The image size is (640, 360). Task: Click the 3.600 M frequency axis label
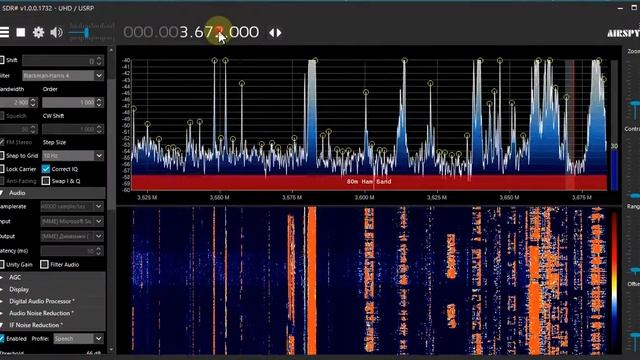(x=364, y=198)
